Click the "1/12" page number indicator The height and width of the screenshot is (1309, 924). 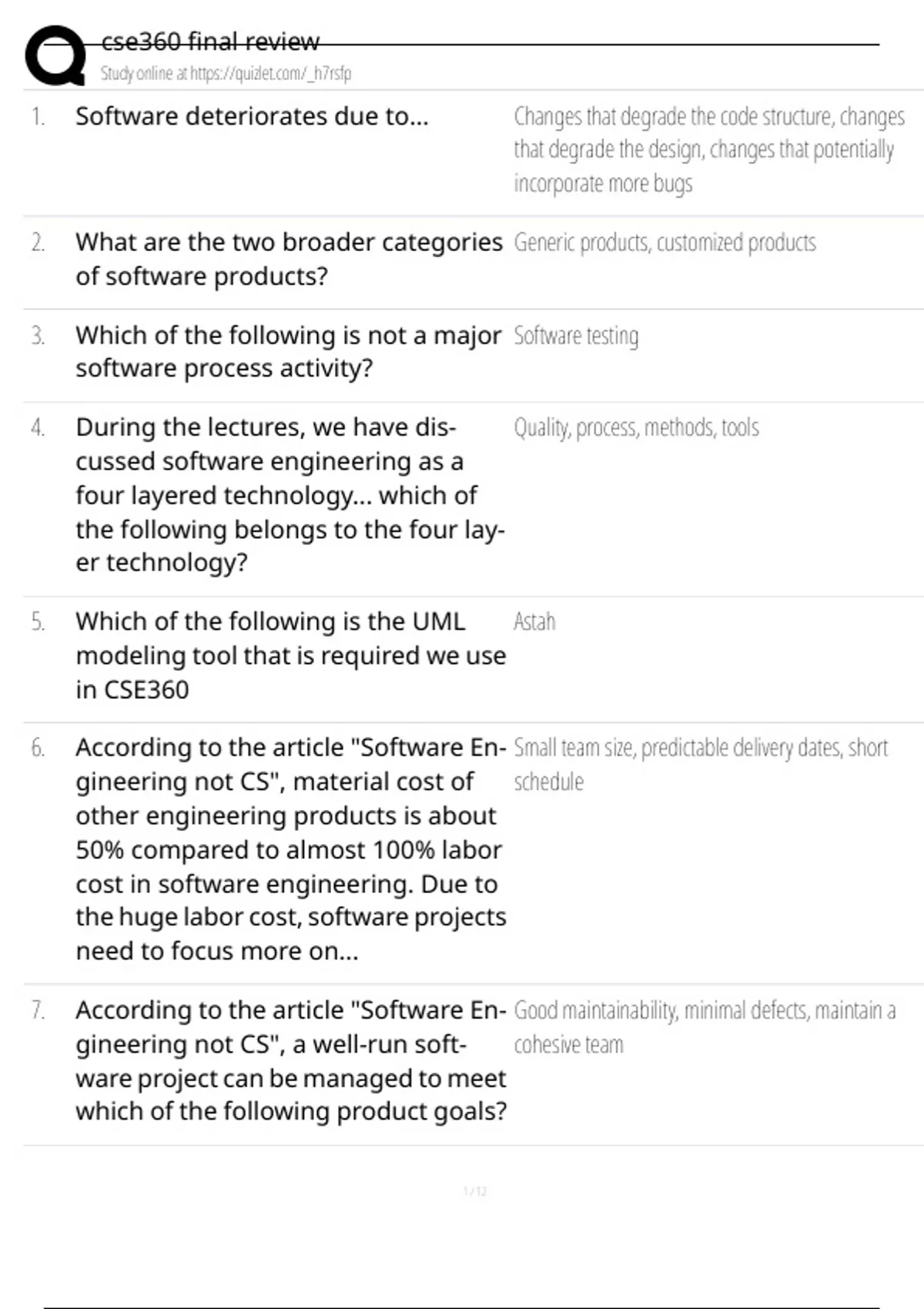click(x=475, y=1191)
